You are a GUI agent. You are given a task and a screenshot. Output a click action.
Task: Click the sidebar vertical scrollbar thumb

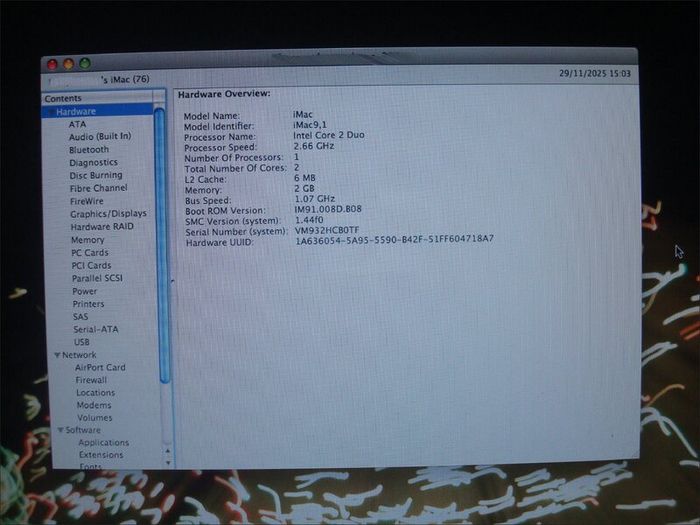coord(162,246)
